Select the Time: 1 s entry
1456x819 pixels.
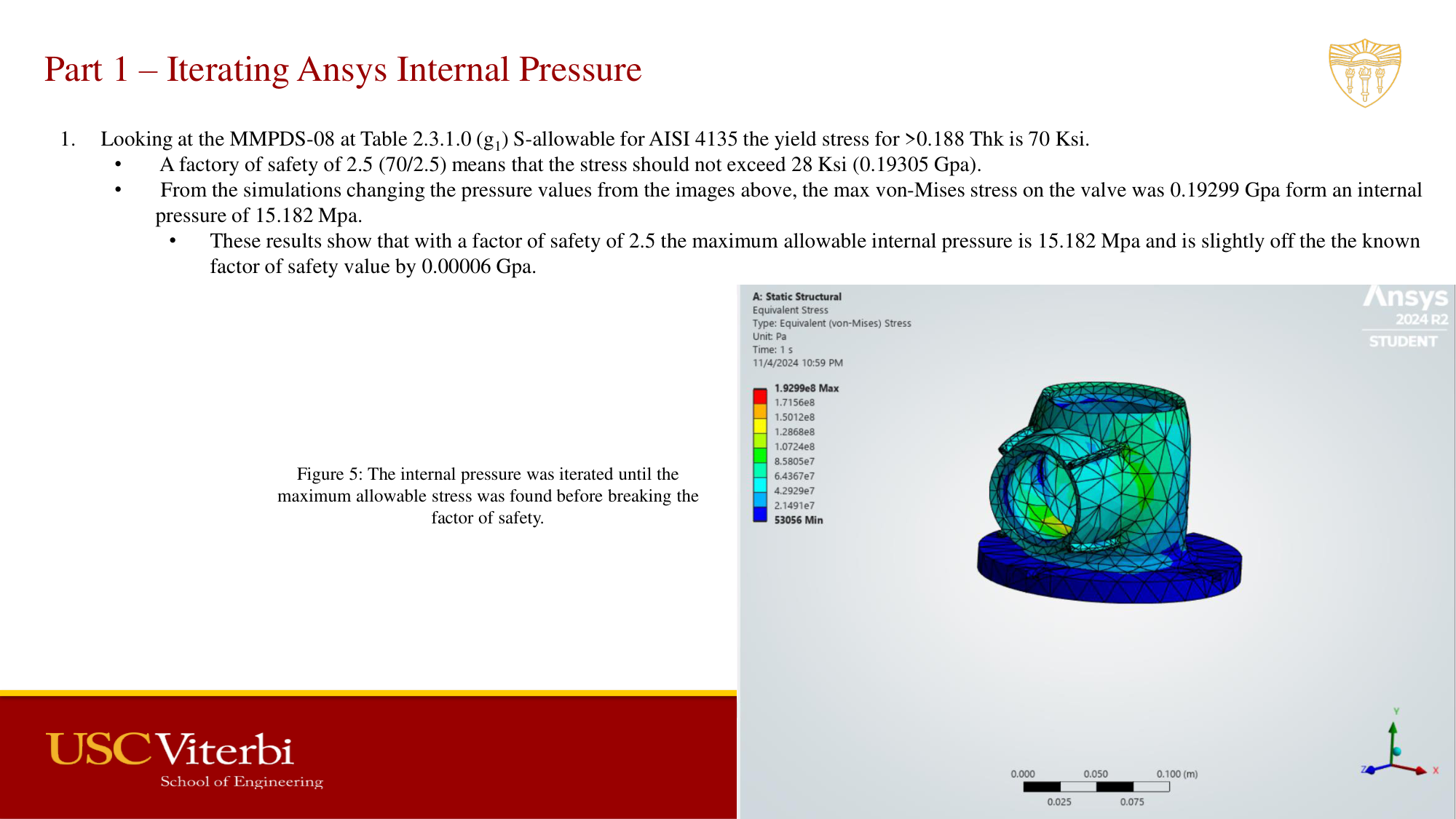[x=773, y=349]
